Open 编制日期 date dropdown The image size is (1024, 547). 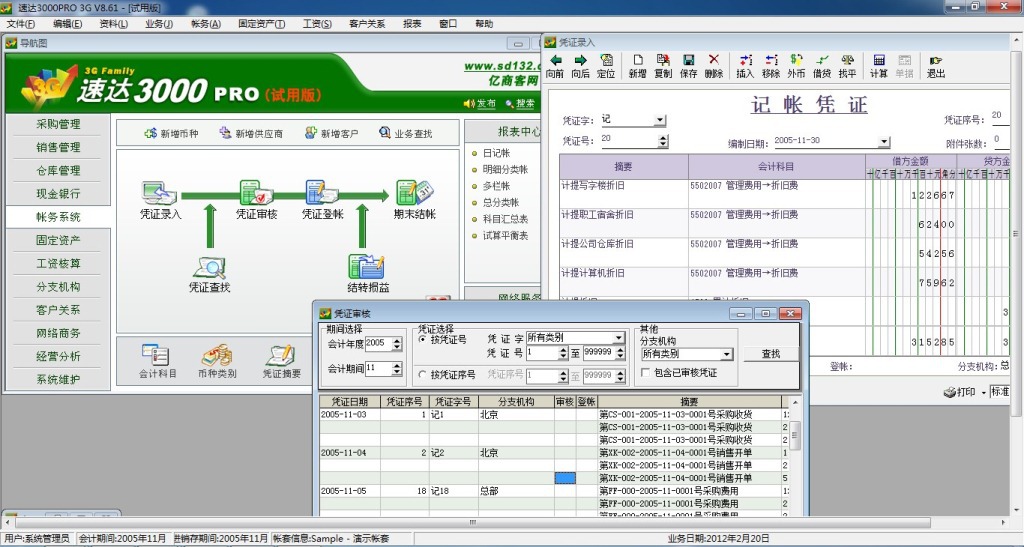tap(884, 142)
